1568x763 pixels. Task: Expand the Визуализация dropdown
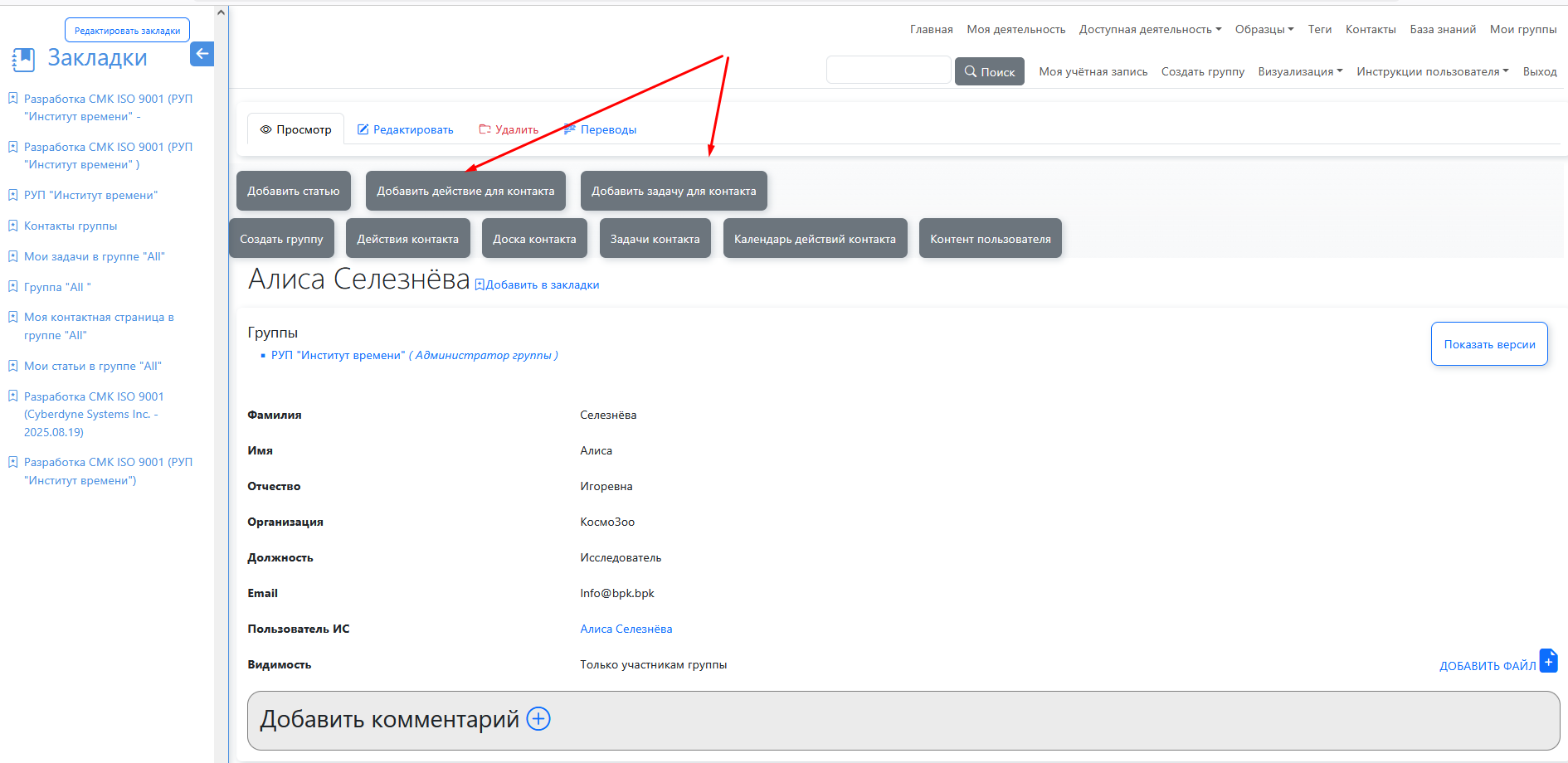[1300, 71]
